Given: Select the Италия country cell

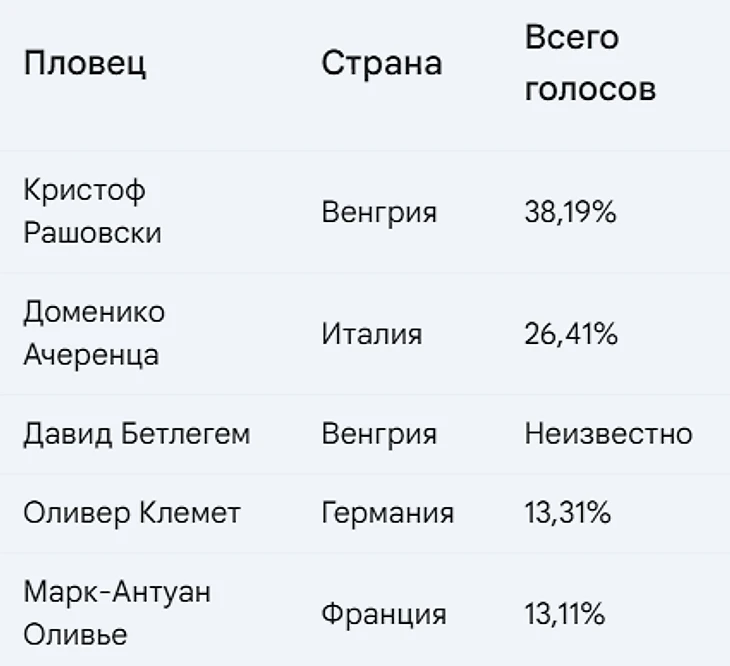Looking at the screenshot, I should tap(371, 334).
